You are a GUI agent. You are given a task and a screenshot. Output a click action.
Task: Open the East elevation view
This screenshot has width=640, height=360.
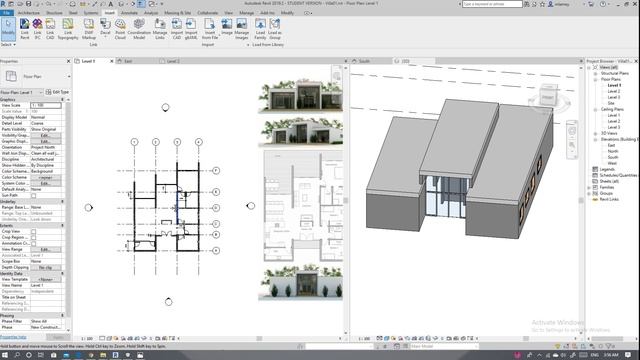tap(611, 145)
